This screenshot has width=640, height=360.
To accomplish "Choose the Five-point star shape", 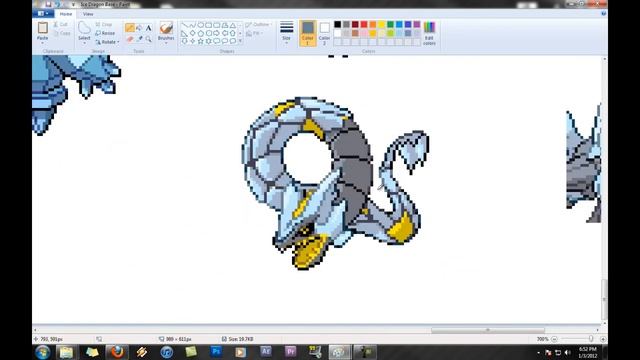I will [200, 41].
